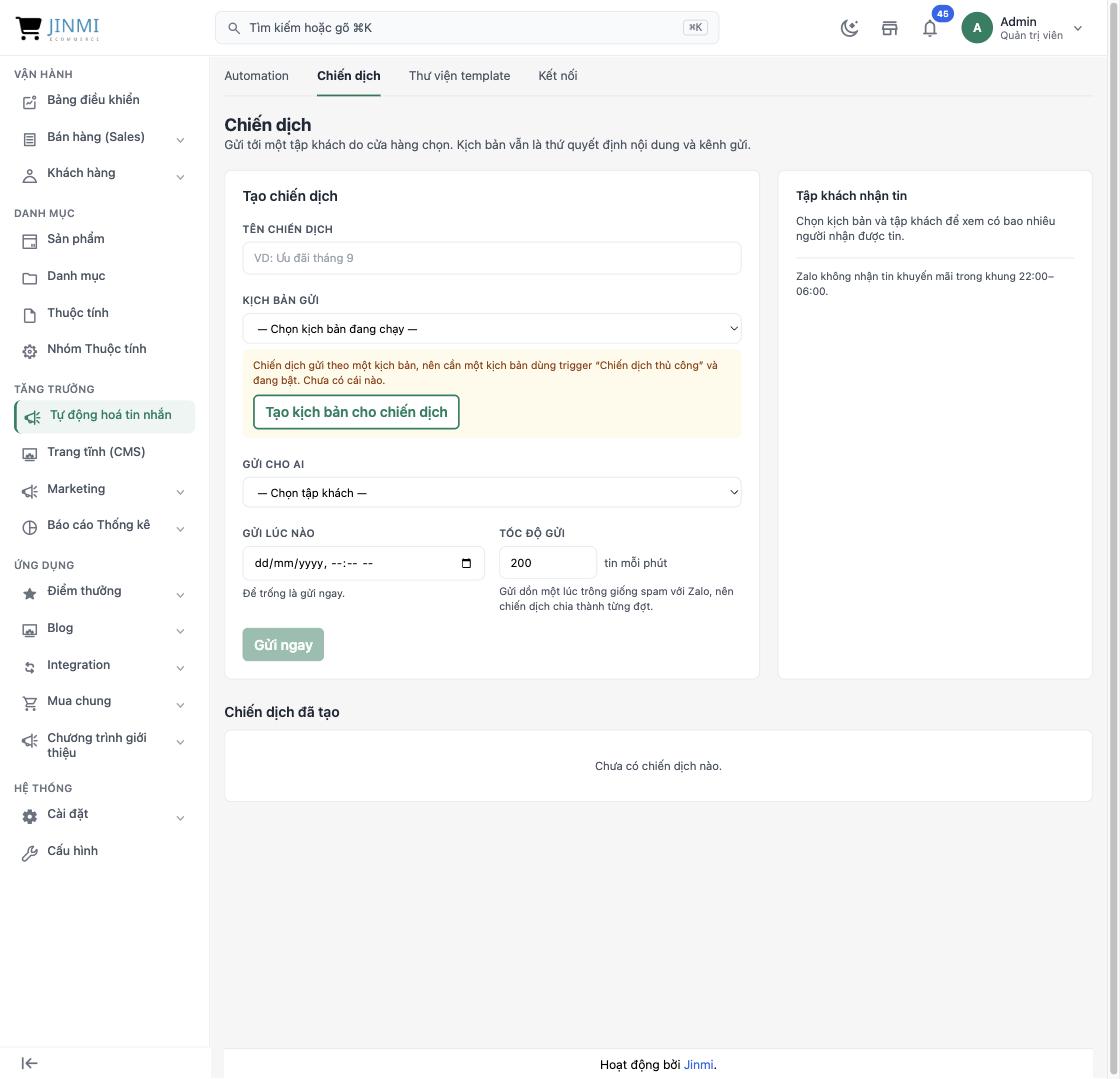Image resolution: width=1120 pixels, height=1079 pixels.
Task: Click the Gửi lúc nào date field
Action: [364, 563]
